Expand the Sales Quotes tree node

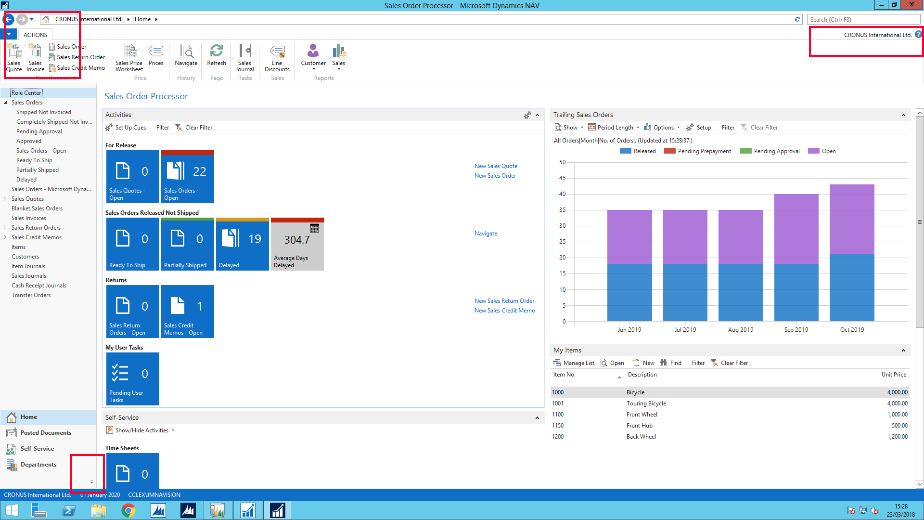tap(6, 199)
